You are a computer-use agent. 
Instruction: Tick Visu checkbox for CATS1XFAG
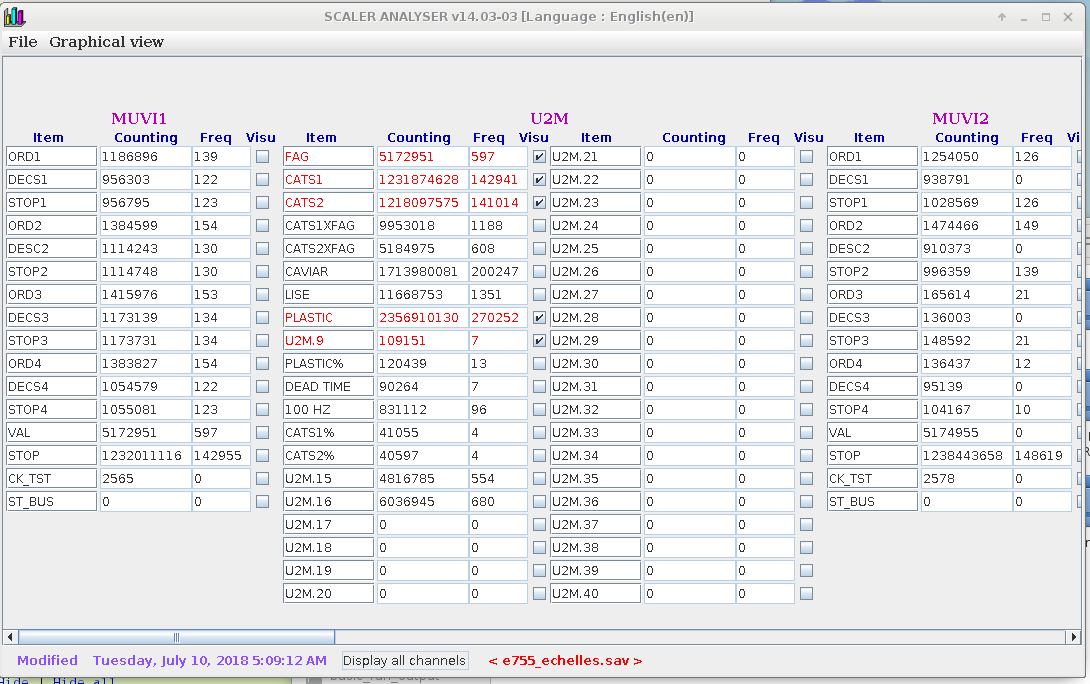(x=539, y=226)
